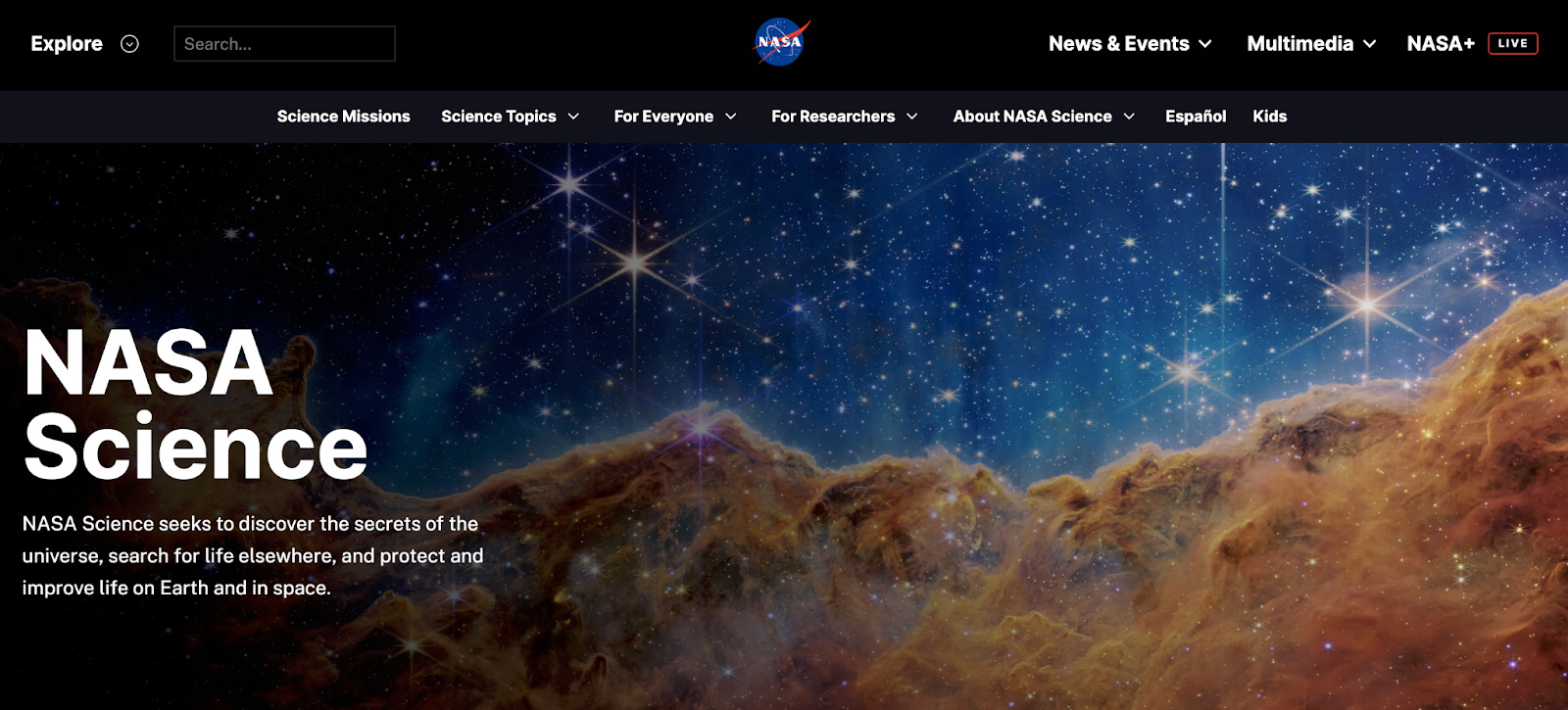The height and width of the screenshot is (710, 1568).
Task: Click the chevron arrow next to Multimedia
Action: 1370,44
